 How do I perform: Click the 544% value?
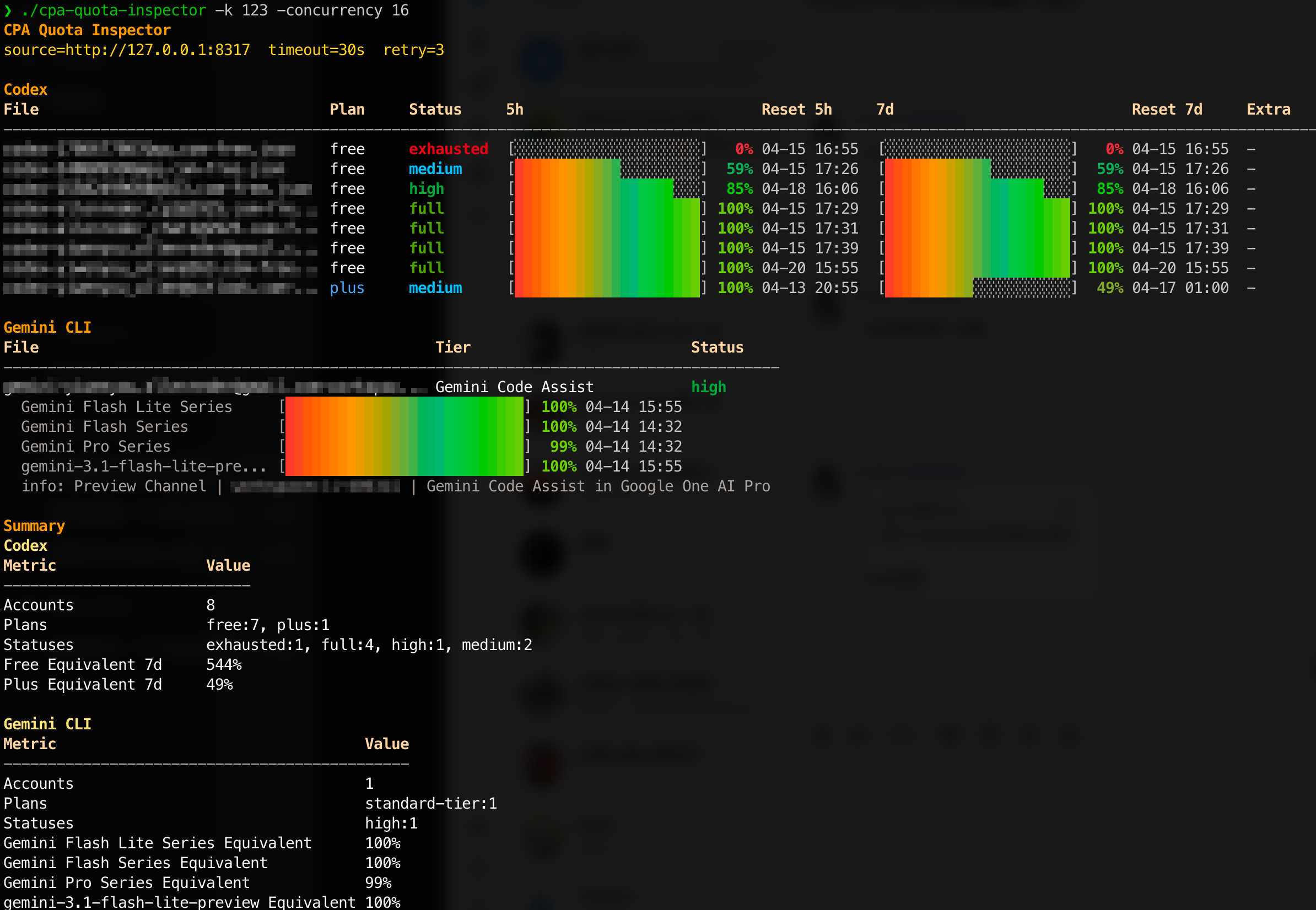[x=224, y=665]
